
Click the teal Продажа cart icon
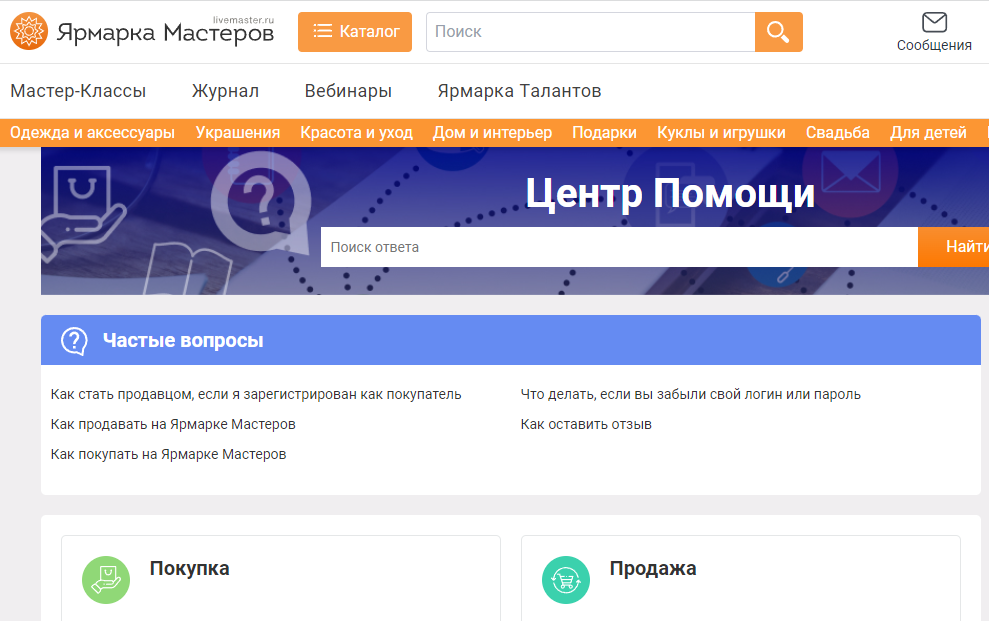pos(566,580)
